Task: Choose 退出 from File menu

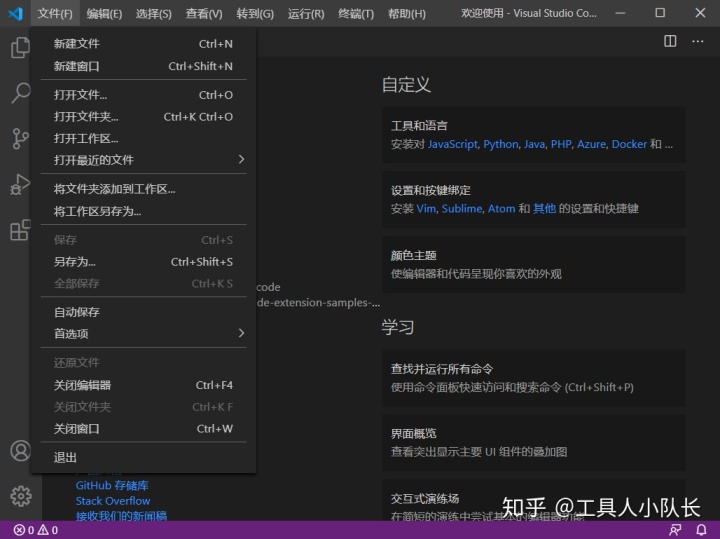Action: [x=143, y=458]
